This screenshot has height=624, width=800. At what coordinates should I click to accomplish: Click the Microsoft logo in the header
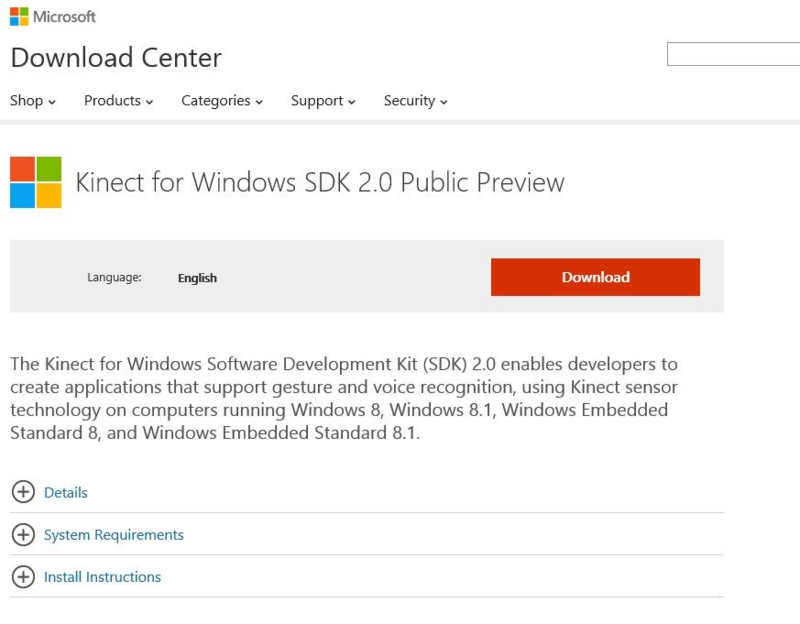point(55,16)
